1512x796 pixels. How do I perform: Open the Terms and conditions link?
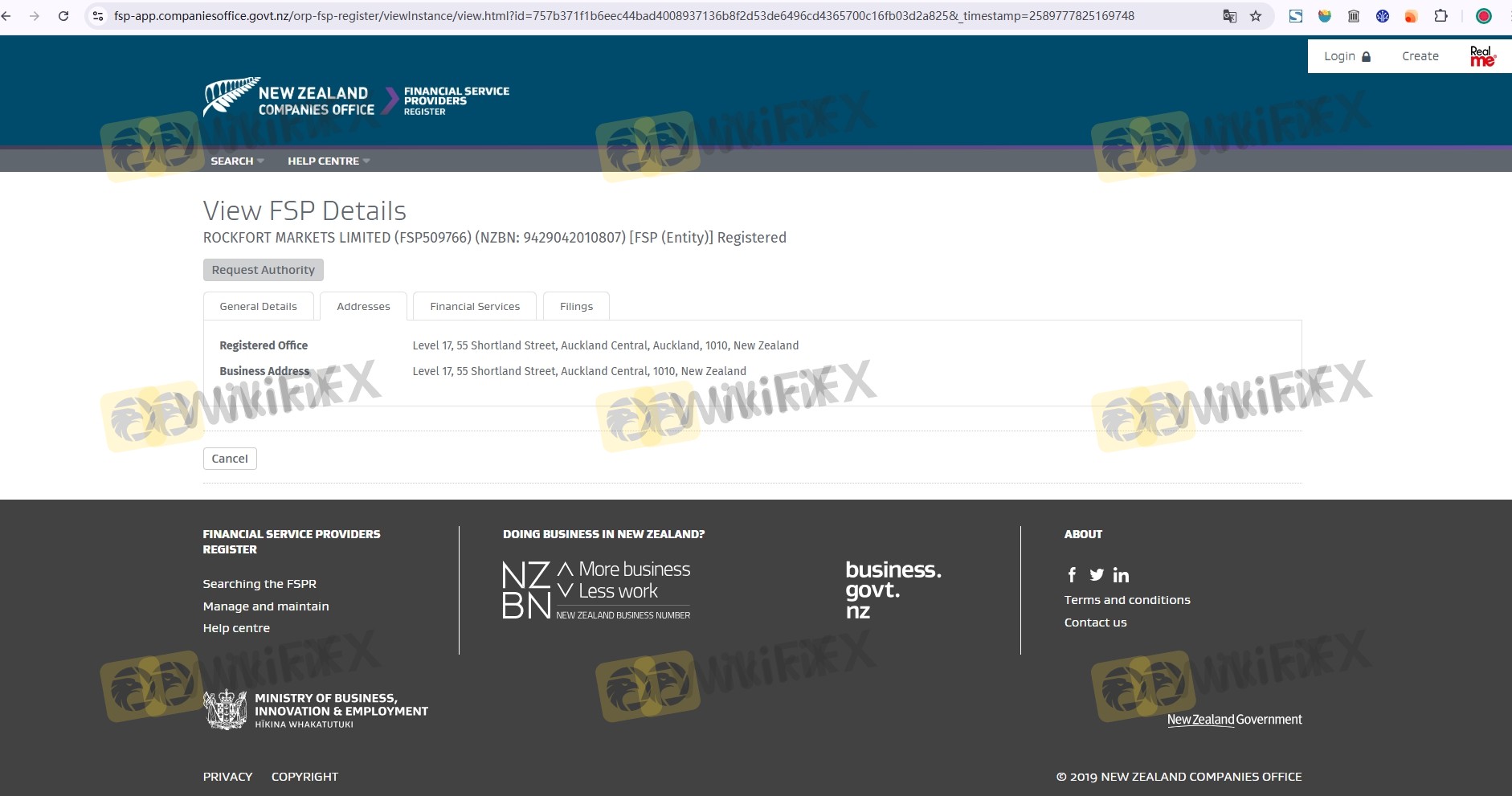pyautogui.click(x=1127, y=600)
